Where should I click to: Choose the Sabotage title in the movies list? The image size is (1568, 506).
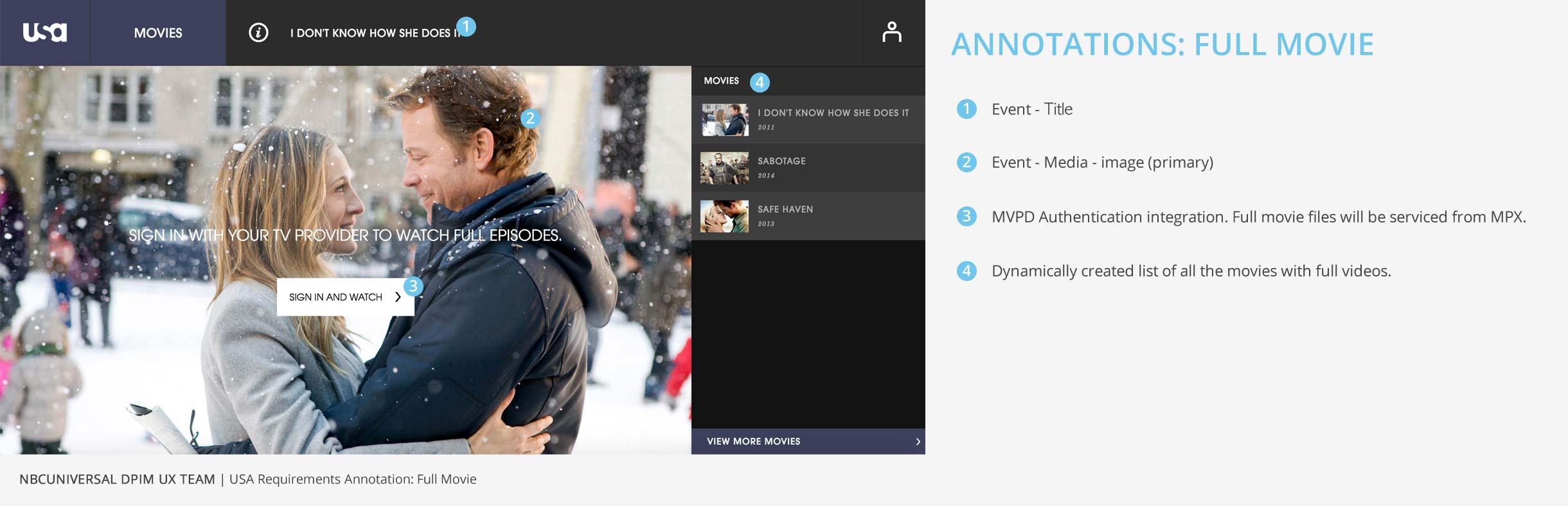[781, 161]
